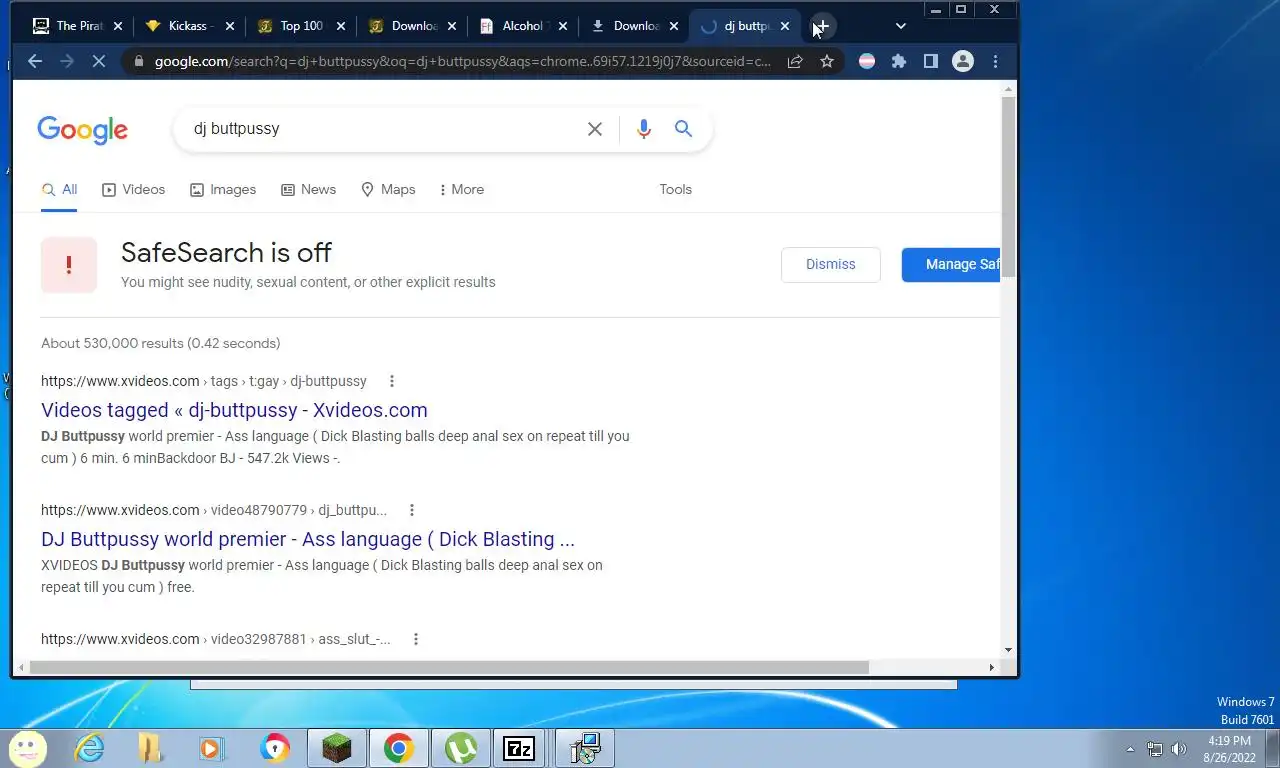Select the News results filter
This screenshot has height=768, width=1280.
point(308,189)
